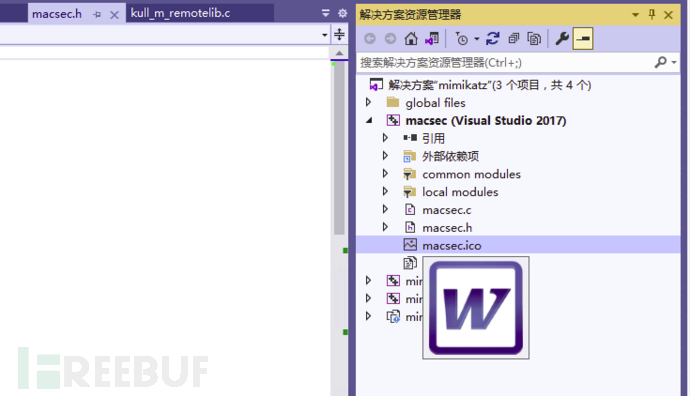The image size is (690, 396).
Task: Close the macsec.h tab
Action: click(x=114, y=15)
